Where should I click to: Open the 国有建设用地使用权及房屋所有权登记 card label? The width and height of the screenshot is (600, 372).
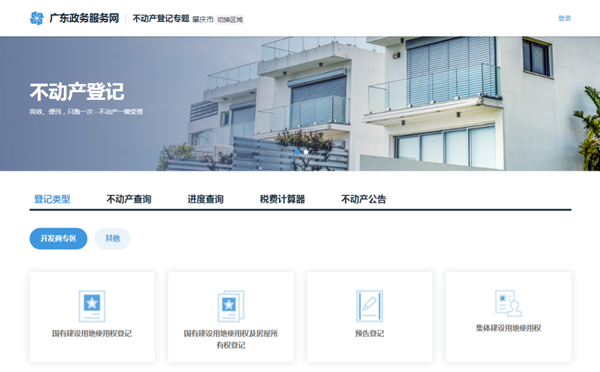(231, 339)
